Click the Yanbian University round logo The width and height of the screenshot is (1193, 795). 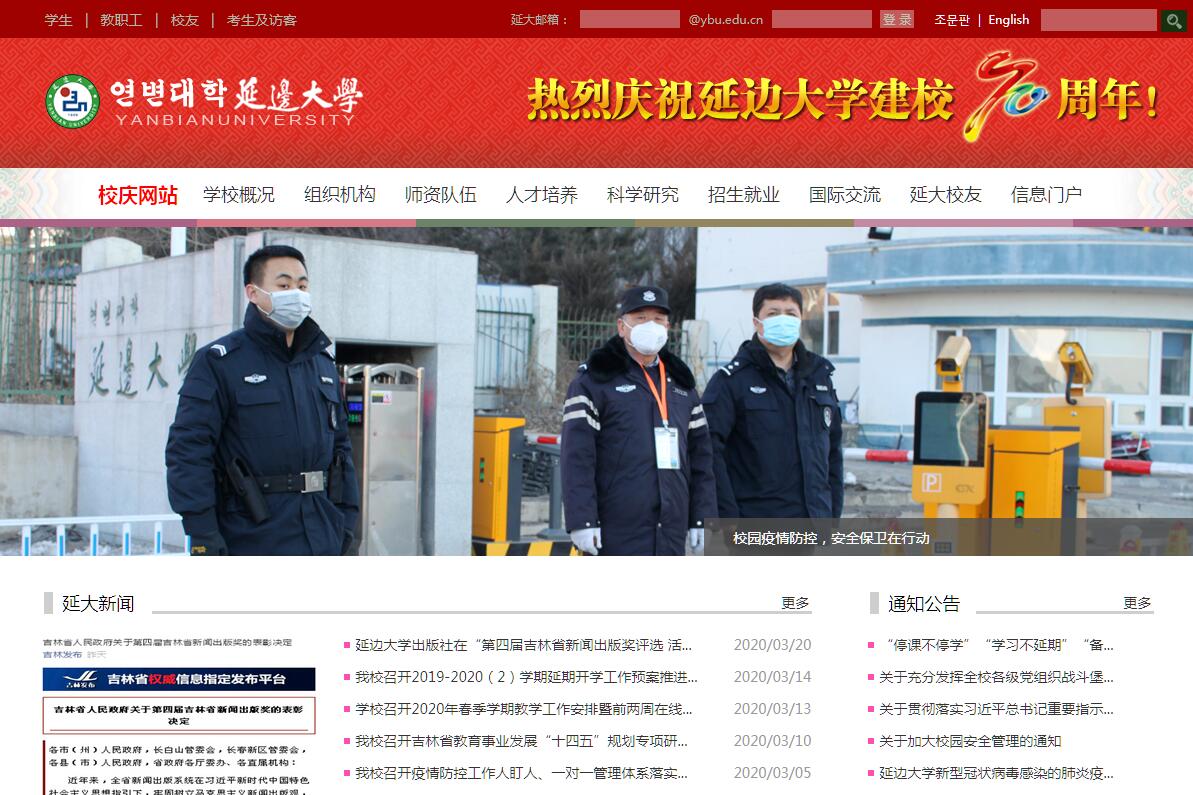[72, 101]
